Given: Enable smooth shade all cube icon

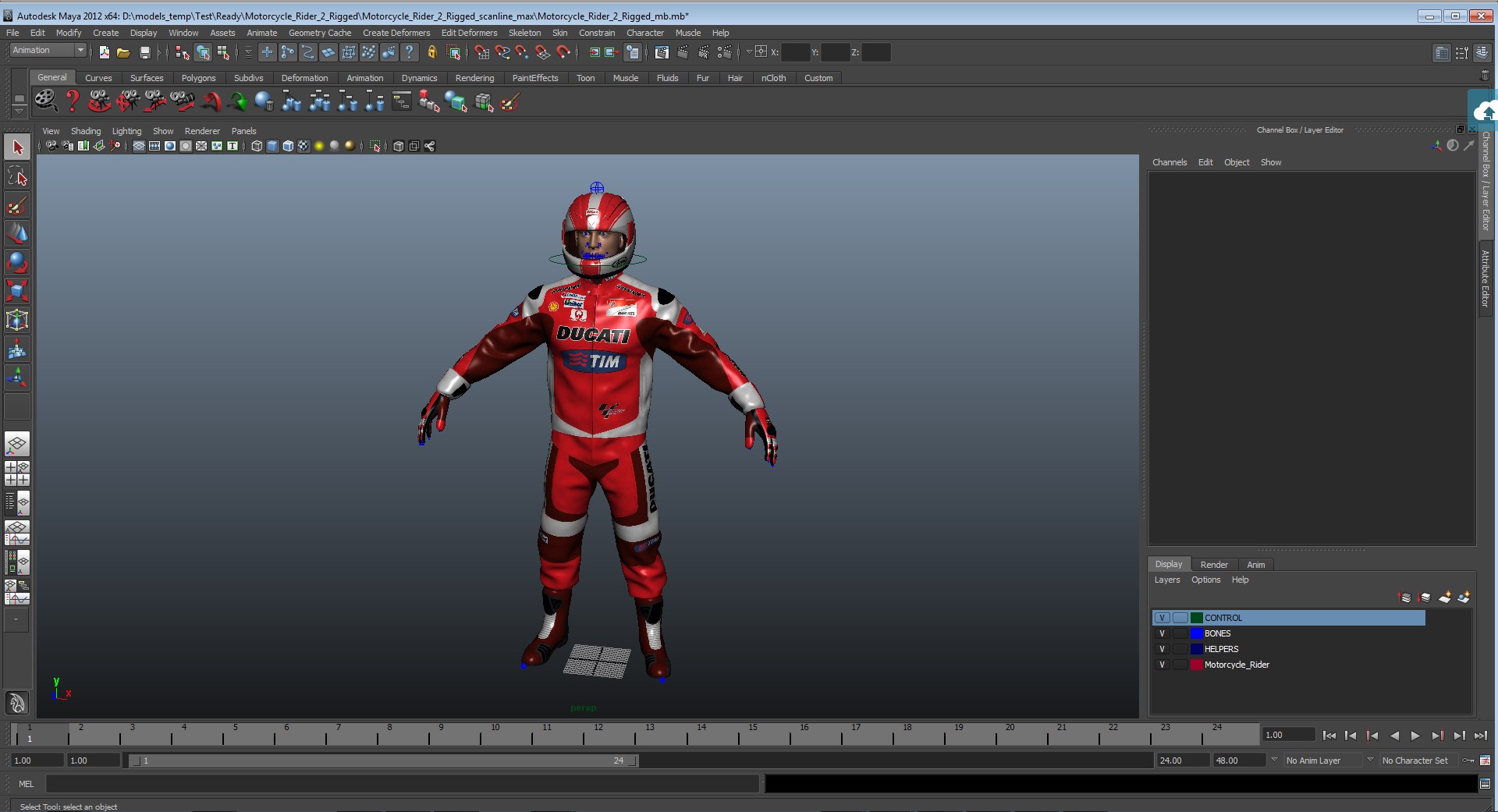Looking at the screenshot, I should [272, 146].
